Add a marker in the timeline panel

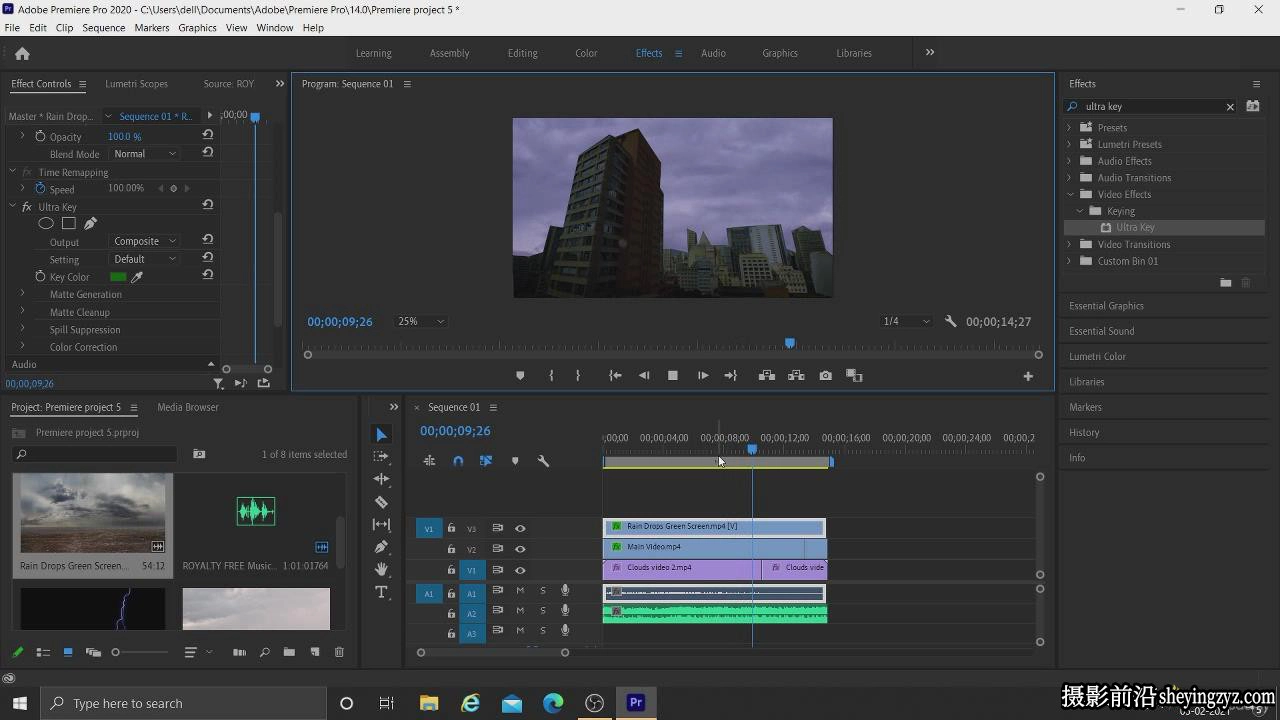(x=515, y=461)
